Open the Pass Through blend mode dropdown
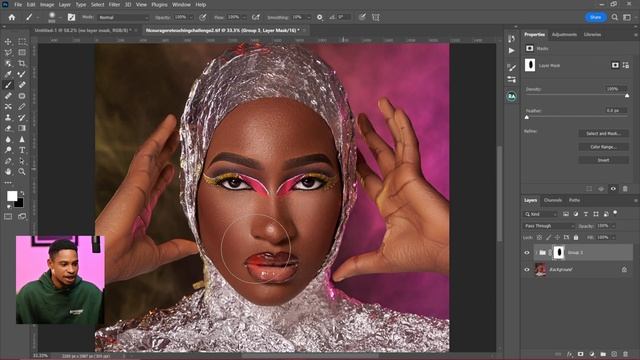Screen dimensions: 640x360 pyautogui.click(x=548, y=226)
